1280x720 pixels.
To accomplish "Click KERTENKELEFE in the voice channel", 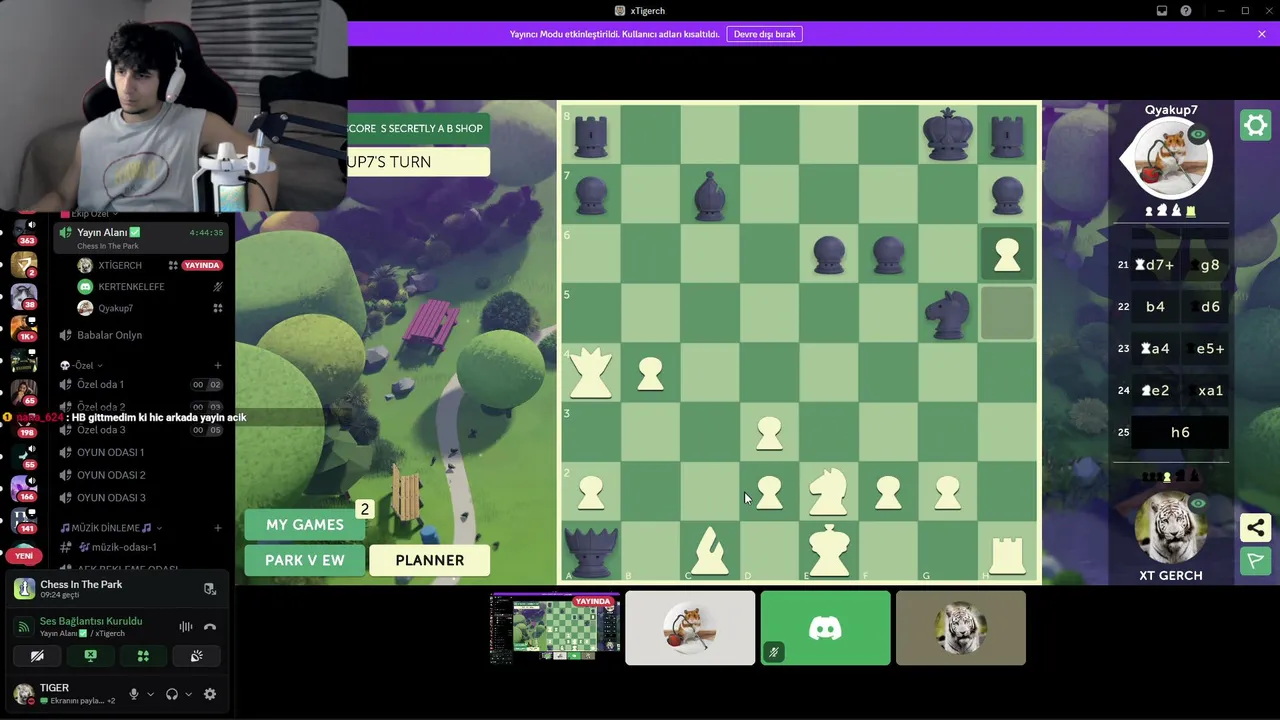I will [150, 287].
